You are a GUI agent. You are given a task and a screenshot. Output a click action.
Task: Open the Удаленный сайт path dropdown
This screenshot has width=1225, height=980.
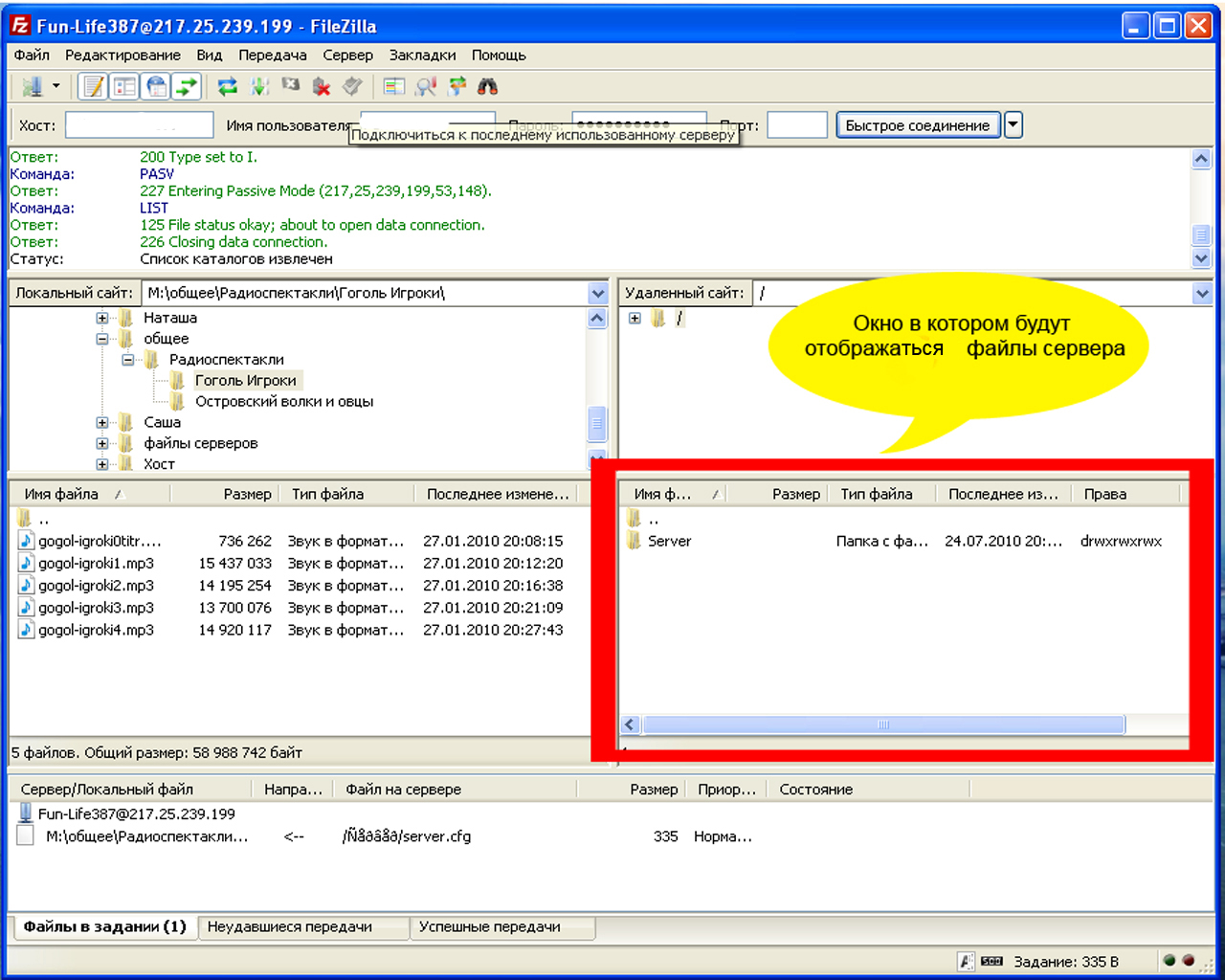pos(1203,294)
